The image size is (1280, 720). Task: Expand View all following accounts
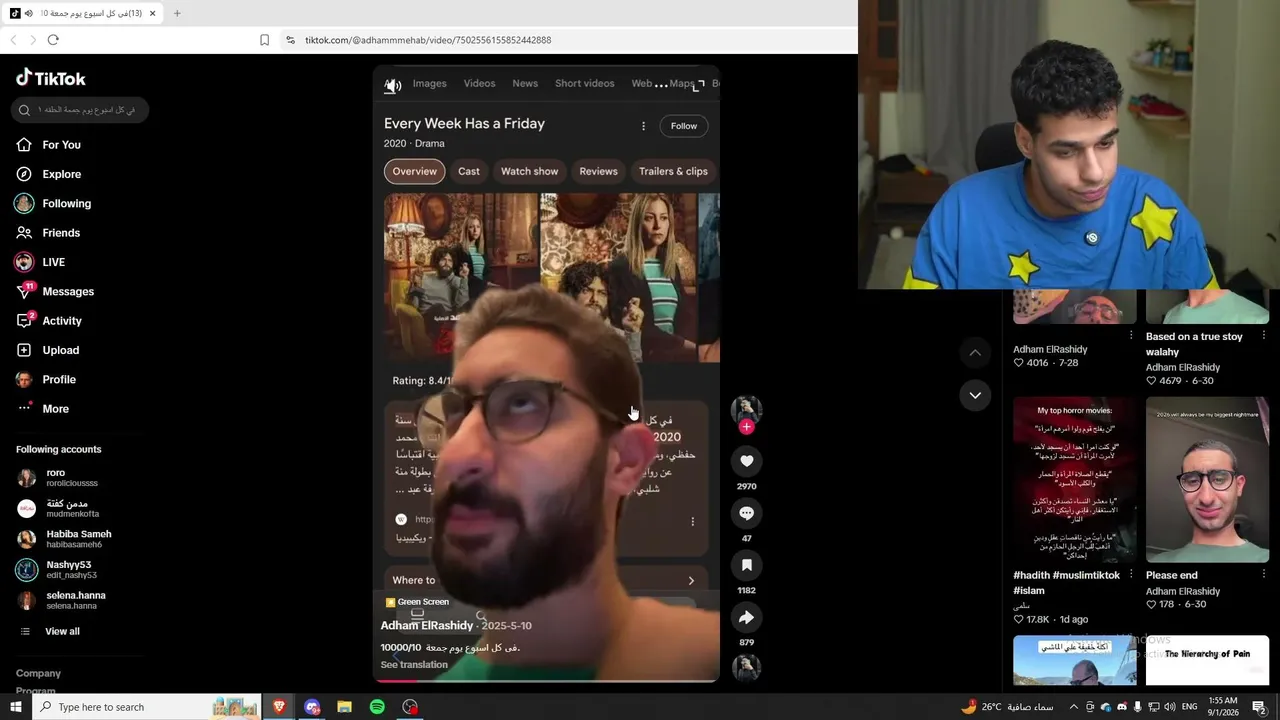(x=62, y=631)
